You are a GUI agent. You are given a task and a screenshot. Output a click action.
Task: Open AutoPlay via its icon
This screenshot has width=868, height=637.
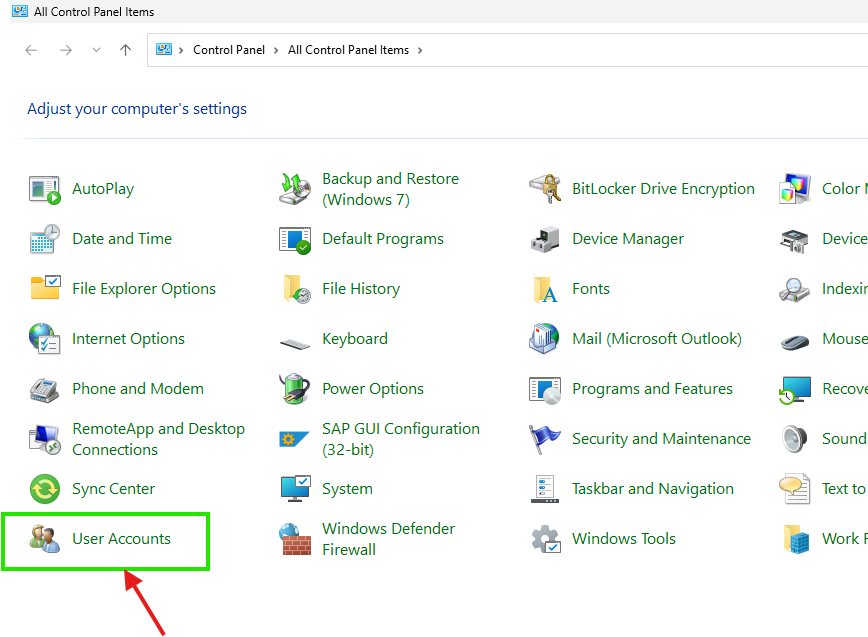pos(43,189)
